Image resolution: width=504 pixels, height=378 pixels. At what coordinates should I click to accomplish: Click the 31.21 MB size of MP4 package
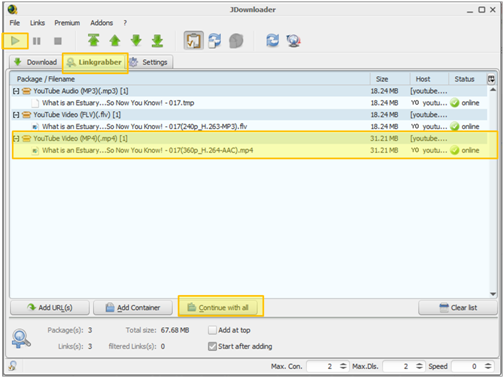tap(384, 138)
